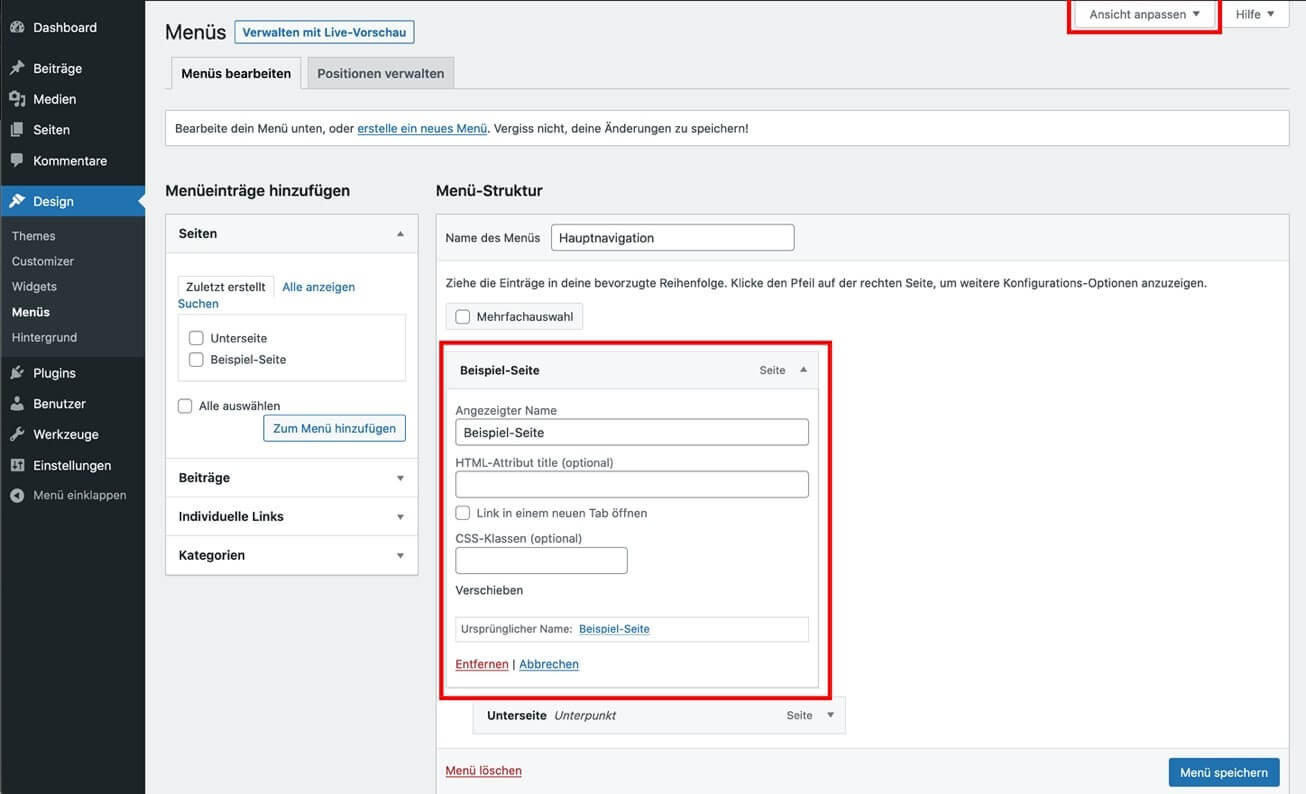The width and height of the screenshot is (1306, 794).
Task: Focus the Angezeigter Name field
Action: tap(632, 432)
